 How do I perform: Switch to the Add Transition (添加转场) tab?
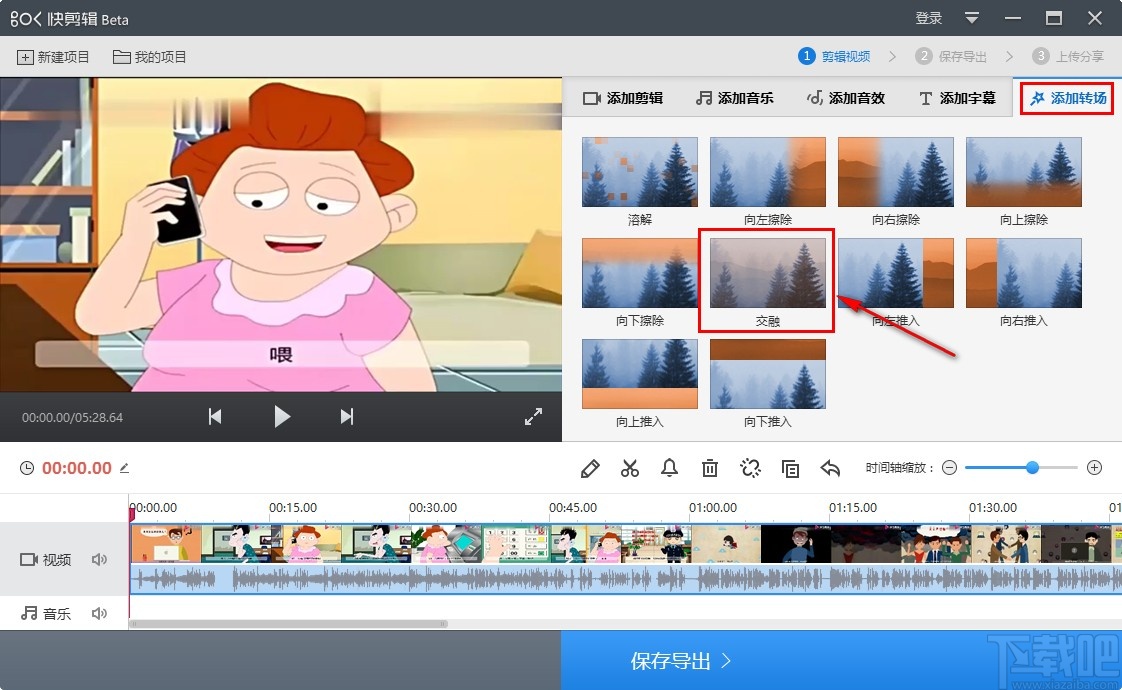click(1068, 98)
